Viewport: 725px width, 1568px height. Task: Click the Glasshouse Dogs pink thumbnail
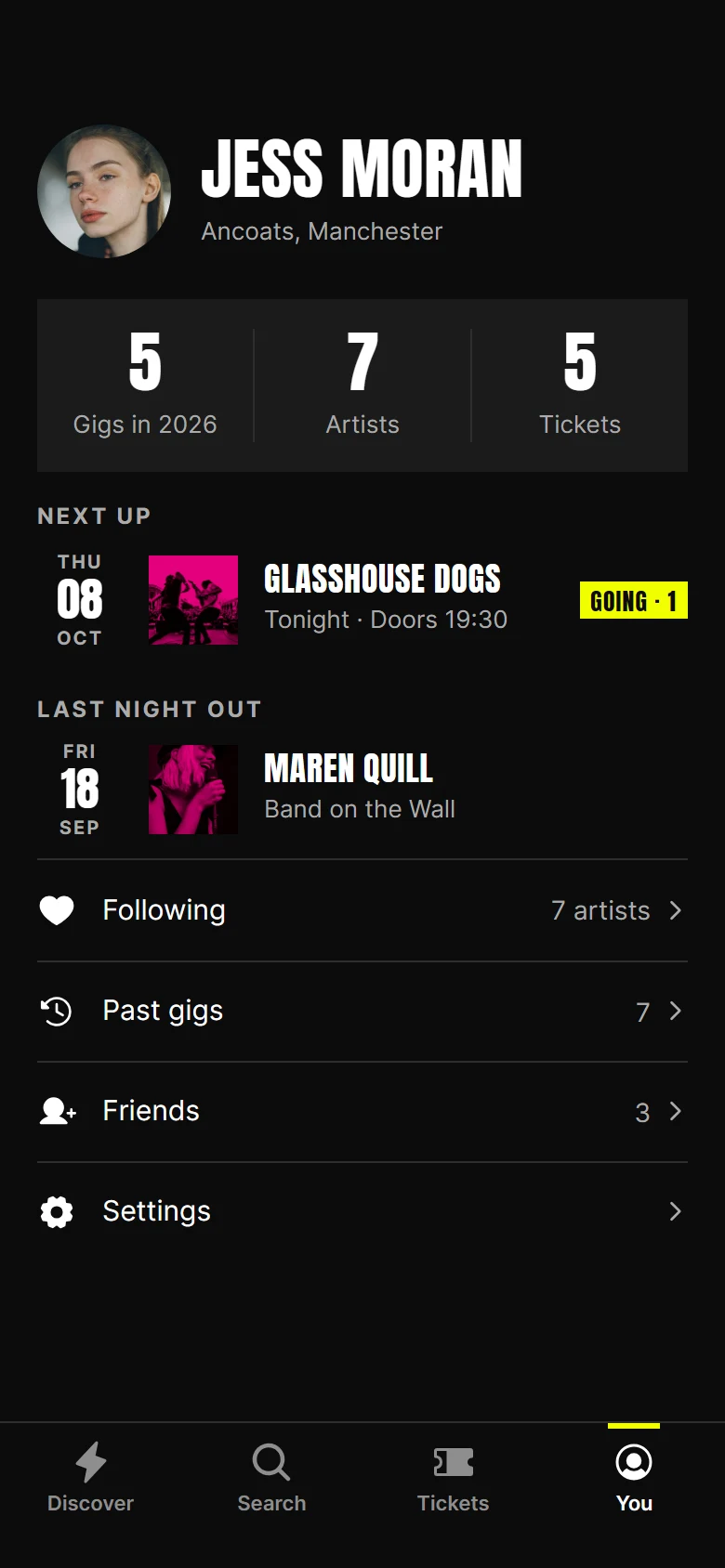pyautogui.click(x=193, y=600)
